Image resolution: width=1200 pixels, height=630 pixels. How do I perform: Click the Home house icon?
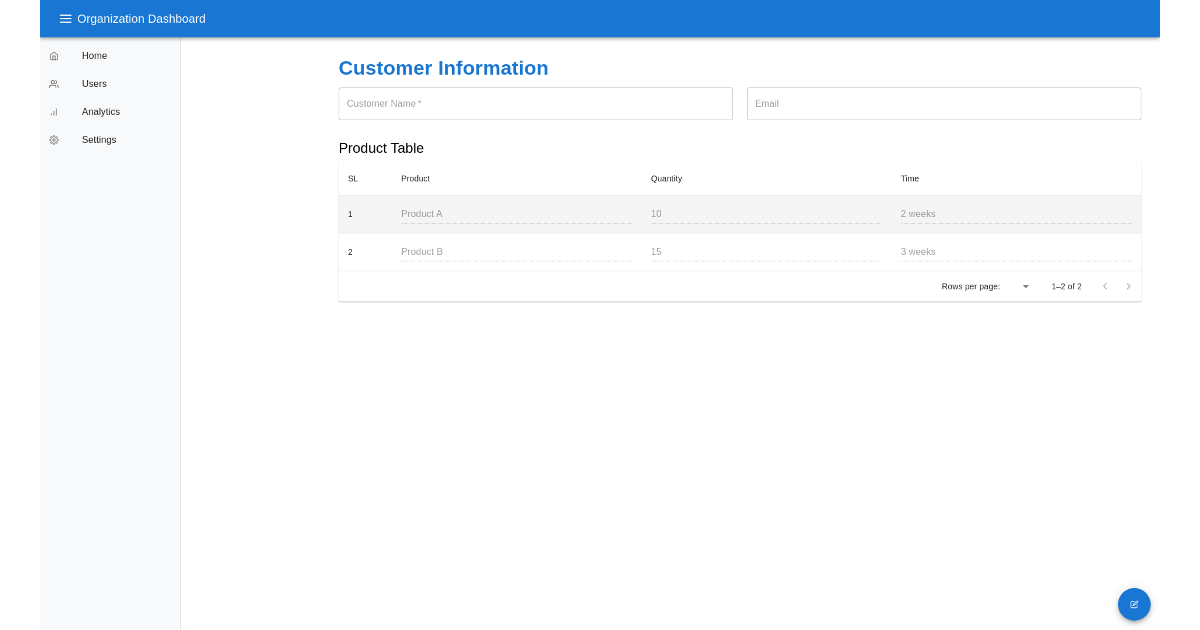(54, 56)
